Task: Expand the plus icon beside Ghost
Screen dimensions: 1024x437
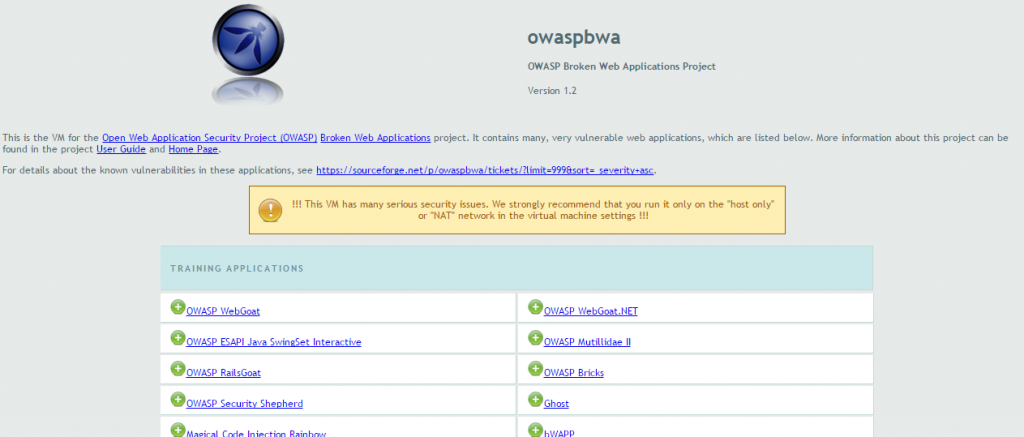Action: (x=536, y=399)
